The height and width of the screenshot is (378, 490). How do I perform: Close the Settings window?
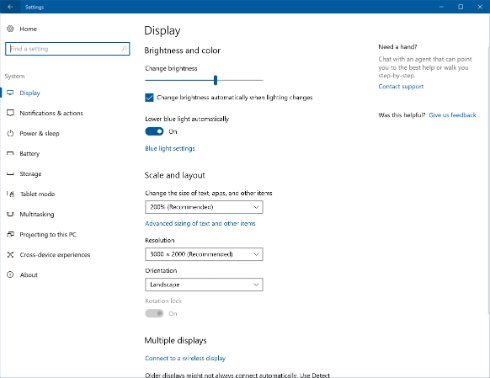click(x=480, y=7)
